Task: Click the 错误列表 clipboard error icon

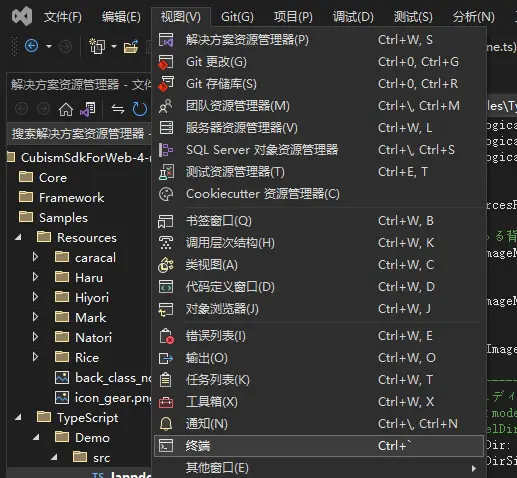Action: pyautogui.click(x=166, y=336)
